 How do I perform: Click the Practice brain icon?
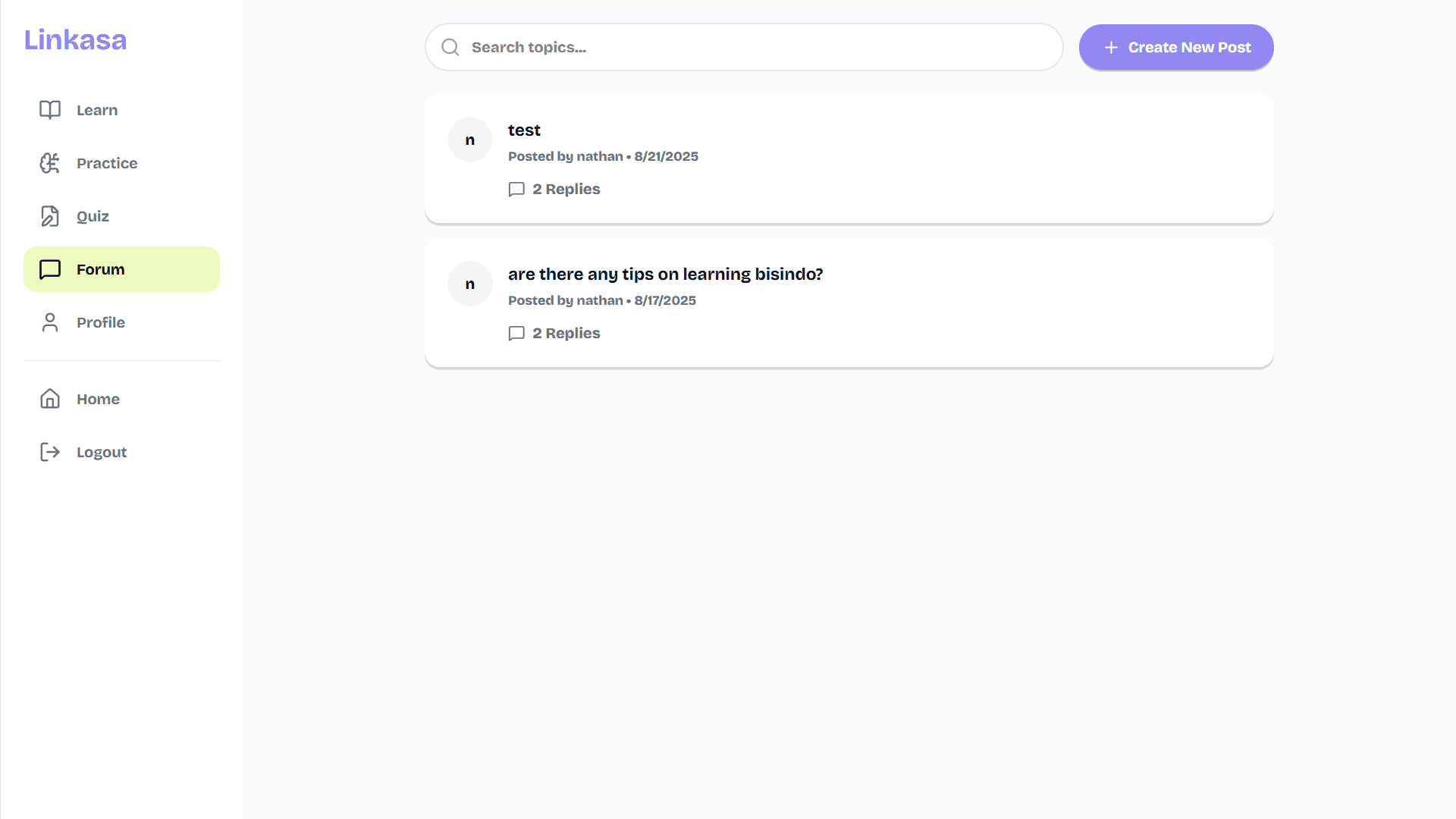[49, 163]
